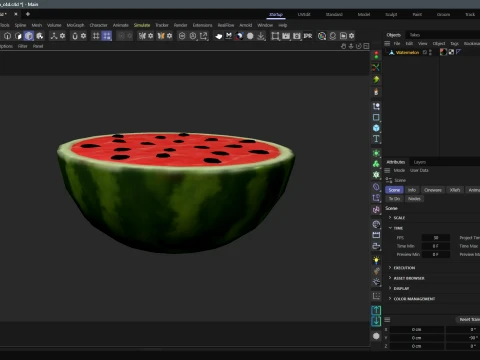
Task: Click the highlighted blue grid snap icon
Action: (x=107, y=36)
